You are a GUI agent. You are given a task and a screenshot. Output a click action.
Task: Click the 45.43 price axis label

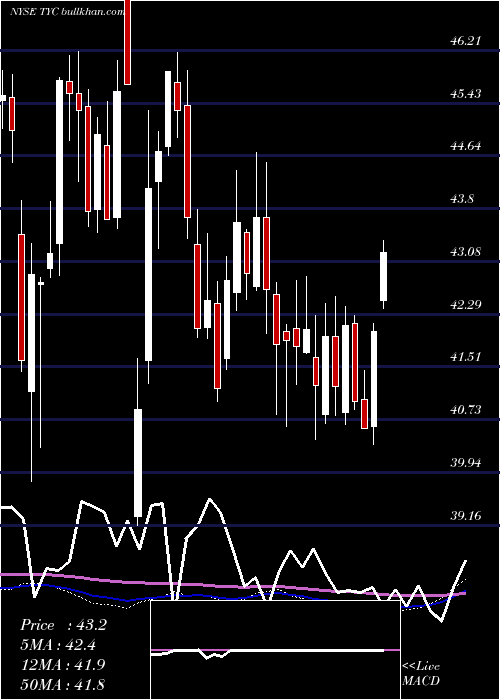[x=466, y=94]
